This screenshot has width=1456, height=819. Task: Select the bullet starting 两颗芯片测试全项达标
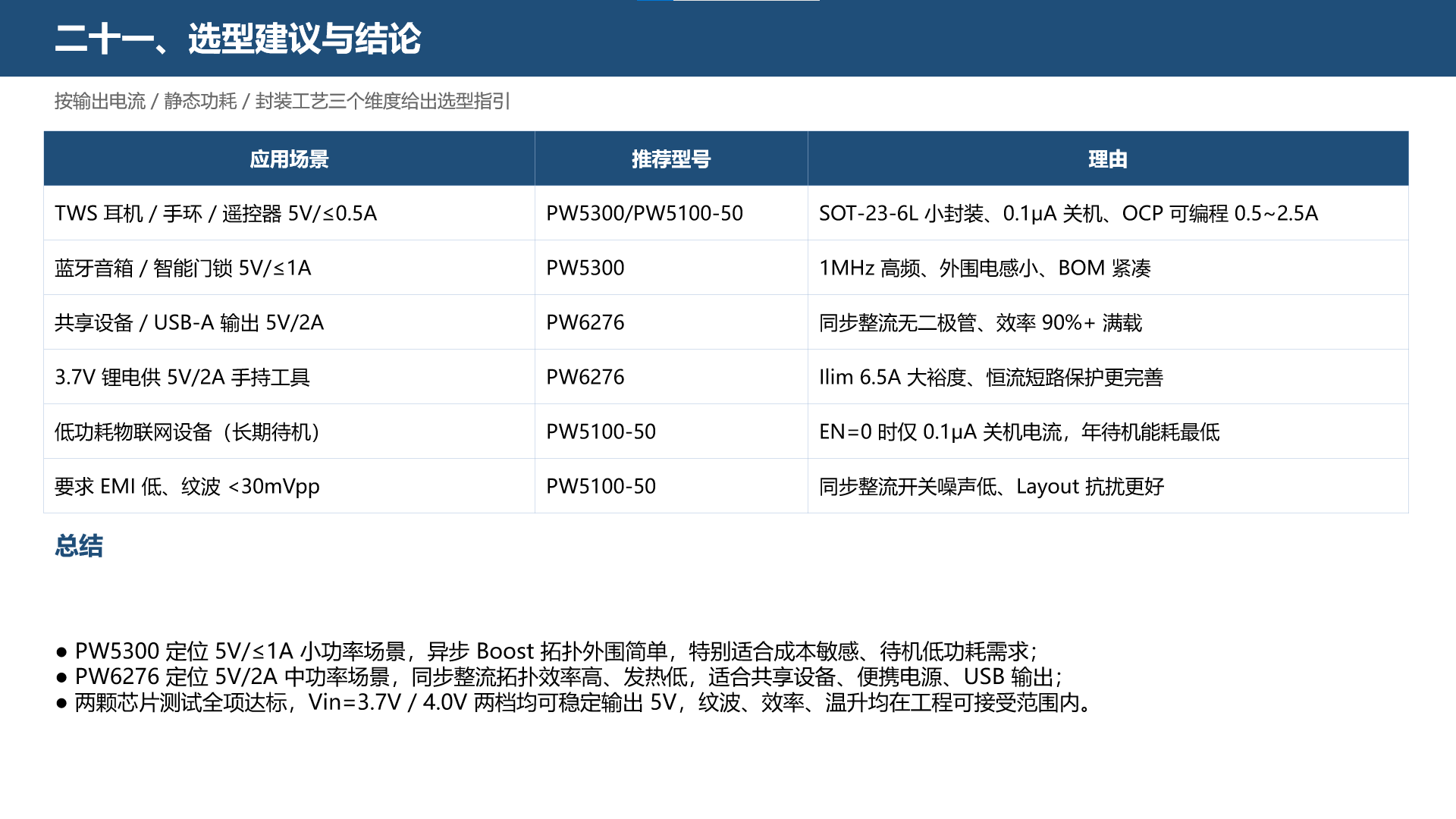[575, 702]
